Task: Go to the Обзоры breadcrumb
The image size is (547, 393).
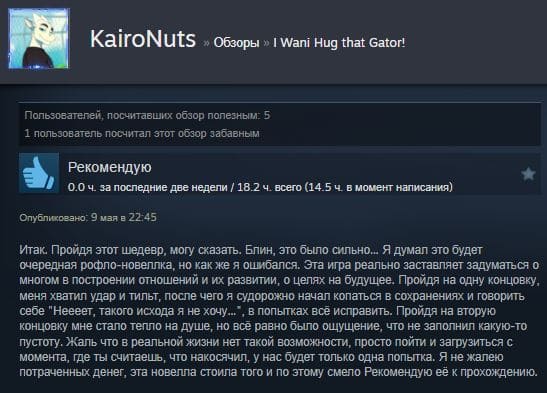Action: click(237, 43)
